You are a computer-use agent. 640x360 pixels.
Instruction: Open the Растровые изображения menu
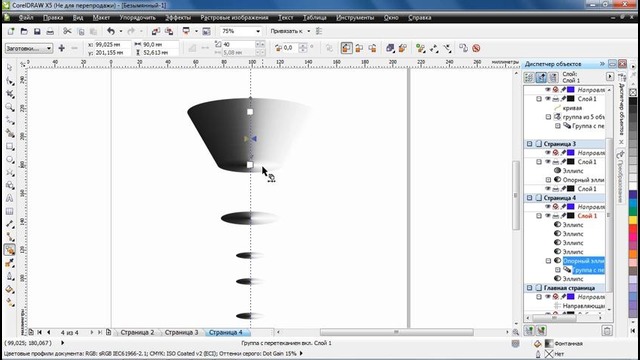(234, 18)
